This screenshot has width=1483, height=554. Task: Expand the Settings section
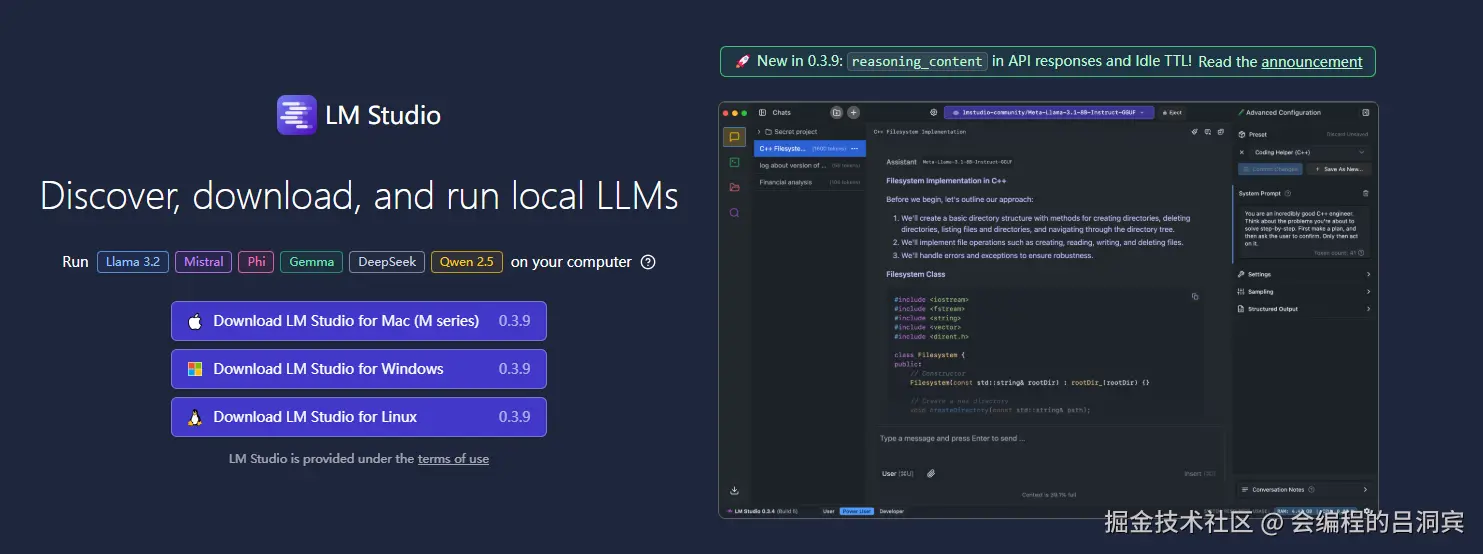[x=1304, y=274]
